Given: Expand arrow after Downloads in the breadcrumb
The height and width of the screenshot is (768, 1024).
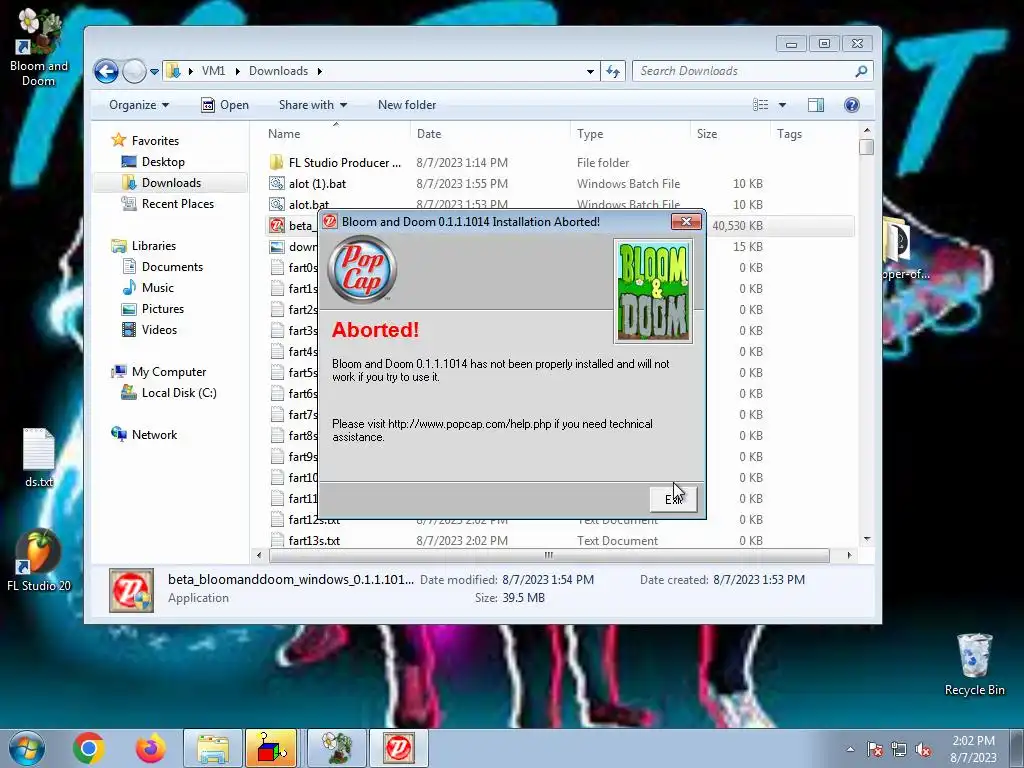Looking at the screenshot, I should tap(319, 71).
